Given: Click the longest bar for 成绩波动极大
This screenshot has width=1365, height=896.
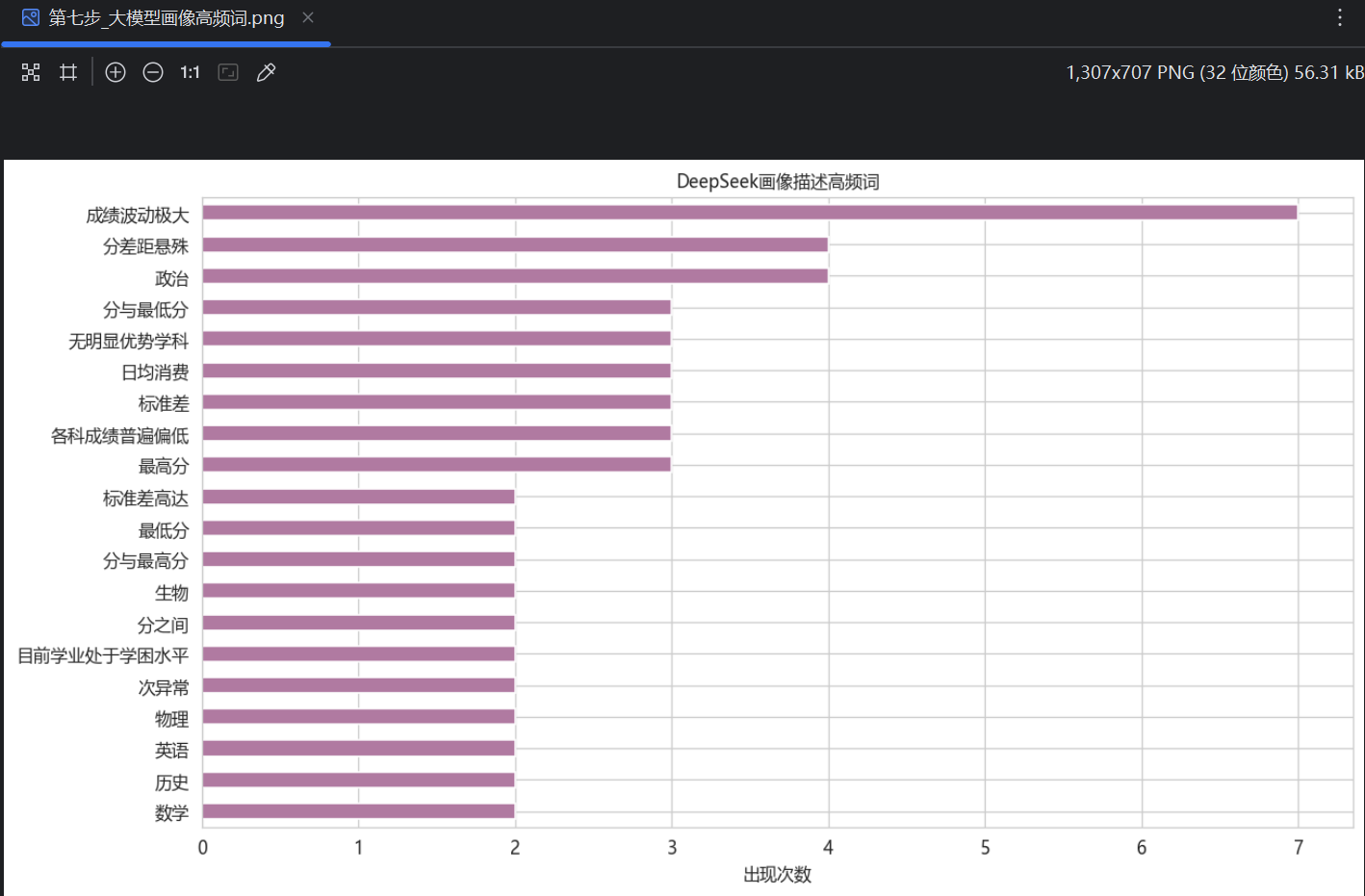Looking at the screenshot, I should tap(750, 213).
